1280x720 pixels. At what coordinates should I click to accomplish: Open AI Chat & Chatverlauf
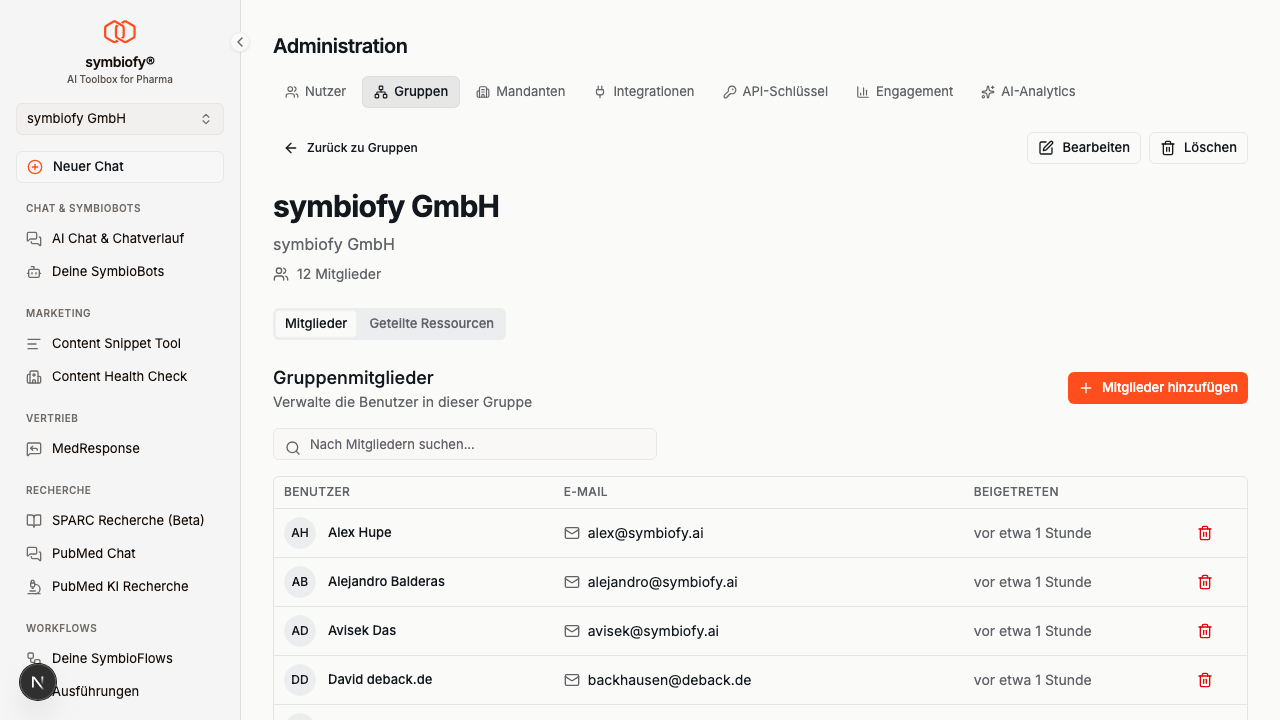pos(120,239)
